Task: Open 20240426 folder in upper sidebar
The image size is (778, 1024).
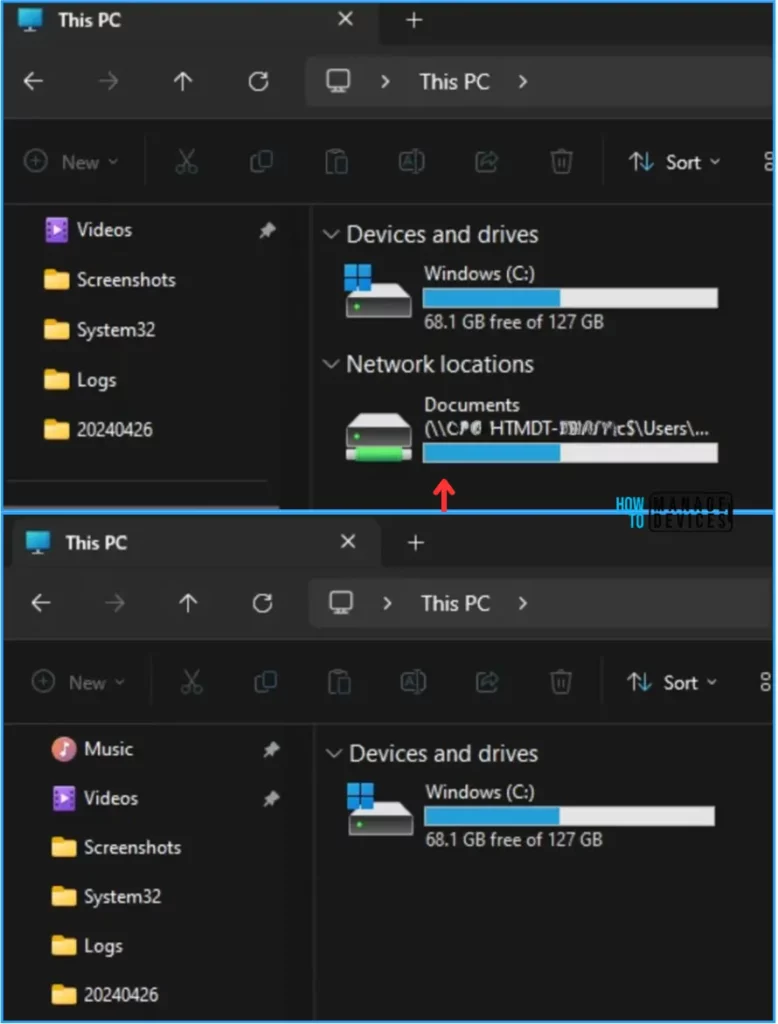Action: [99, 429]
